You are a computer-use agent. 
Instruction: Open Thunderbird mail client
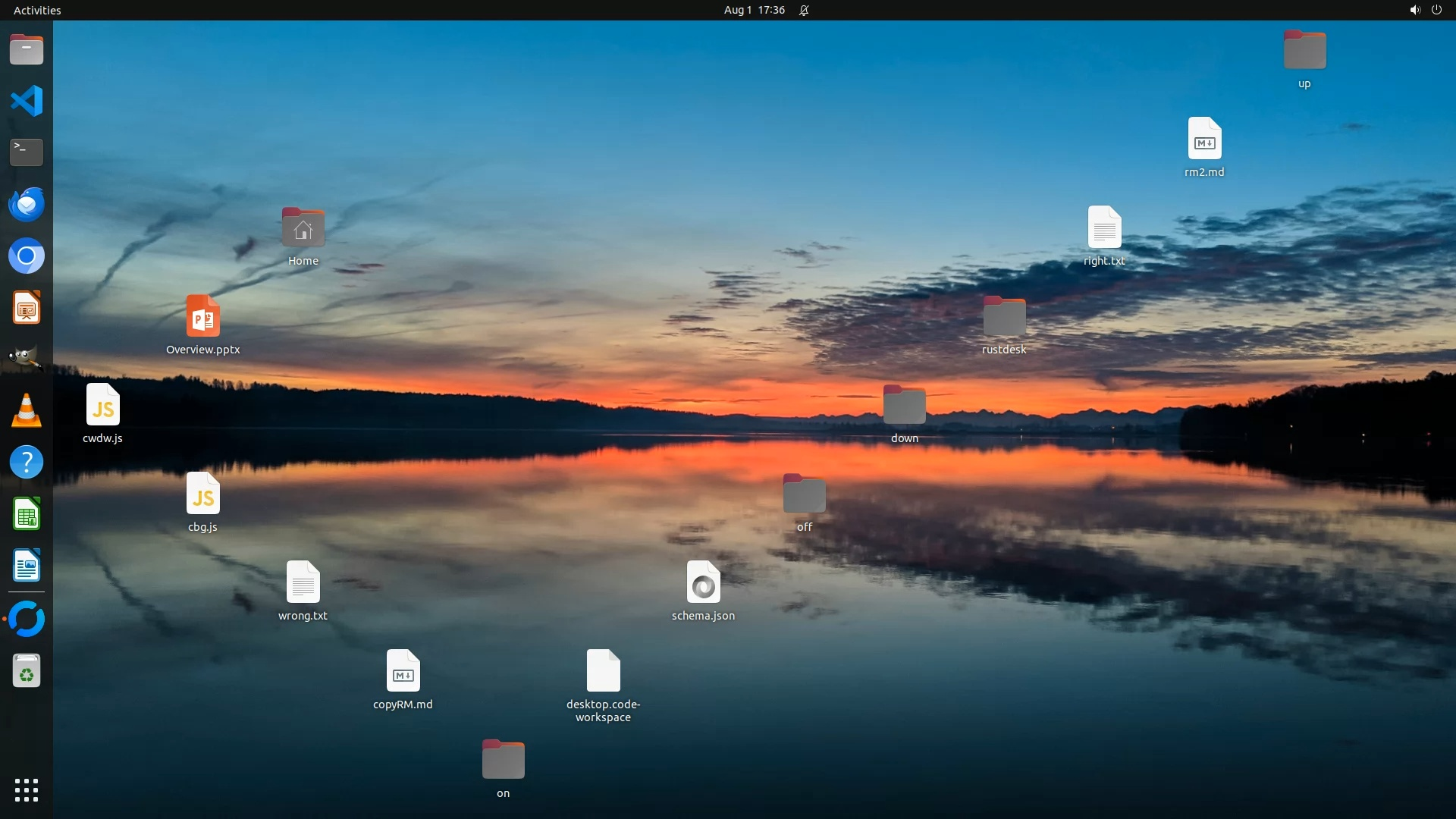[27, 204]
